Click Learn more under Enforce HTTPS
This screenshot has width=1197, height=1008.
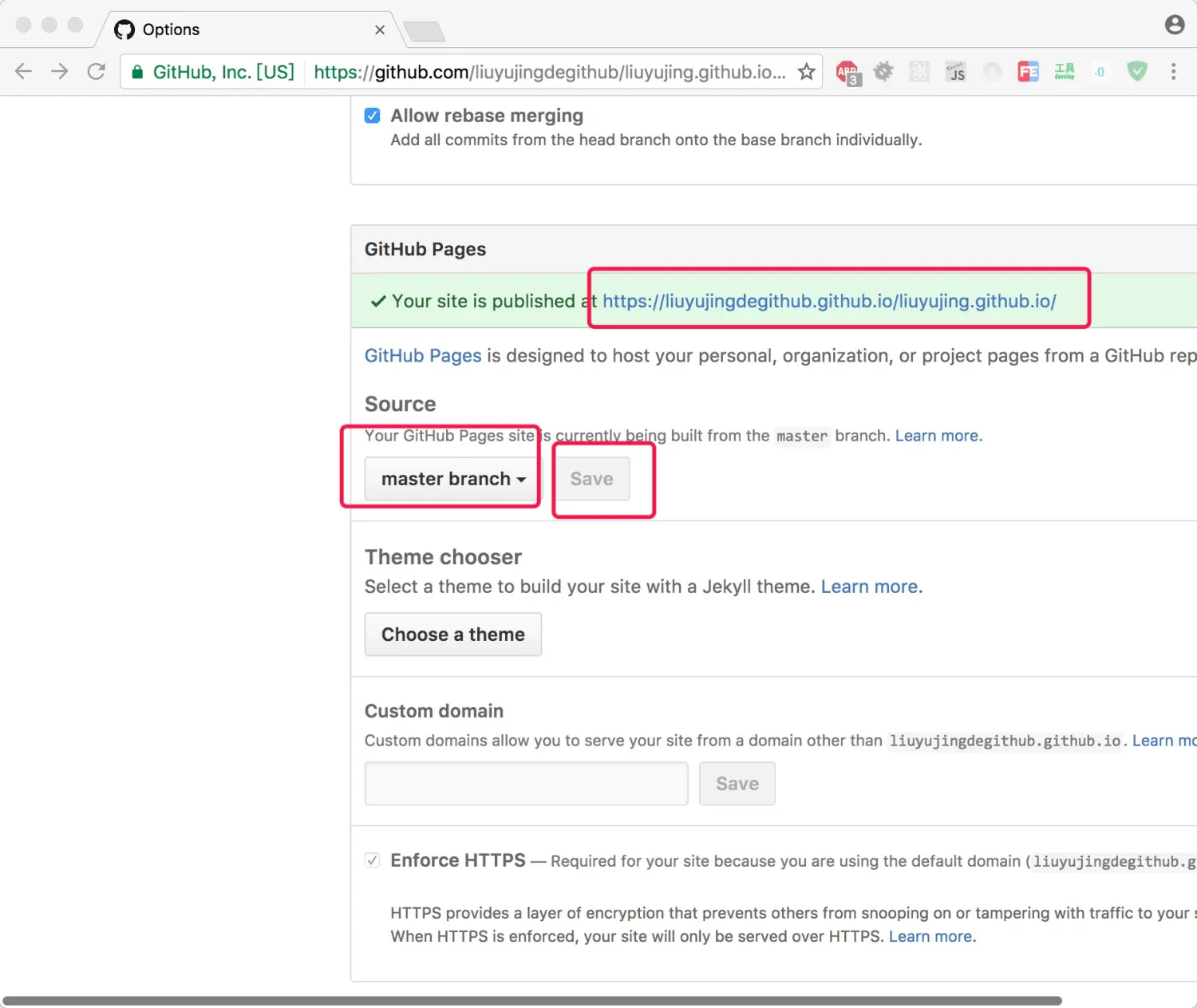(930, 936)
